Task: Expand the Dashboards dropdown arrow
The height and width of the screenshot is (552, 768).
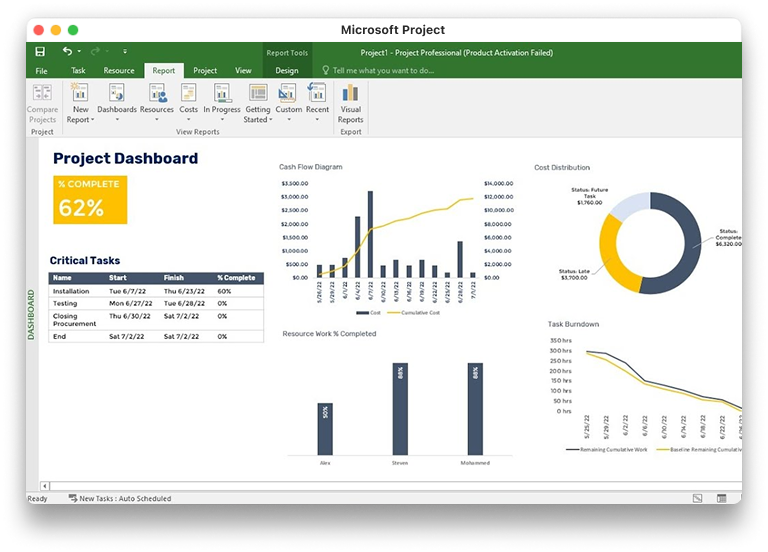Action: click(117, 120)
